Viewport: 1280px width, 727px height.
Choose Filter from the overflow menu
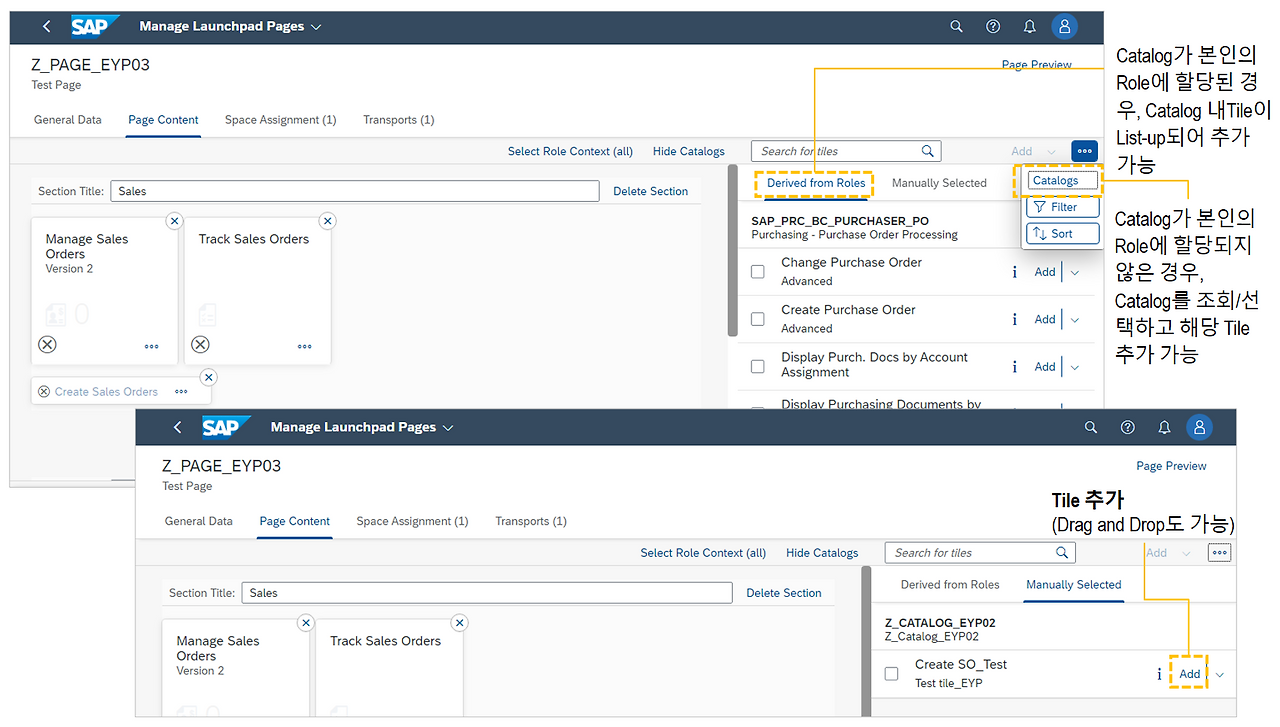click(x=1062, y=207)
